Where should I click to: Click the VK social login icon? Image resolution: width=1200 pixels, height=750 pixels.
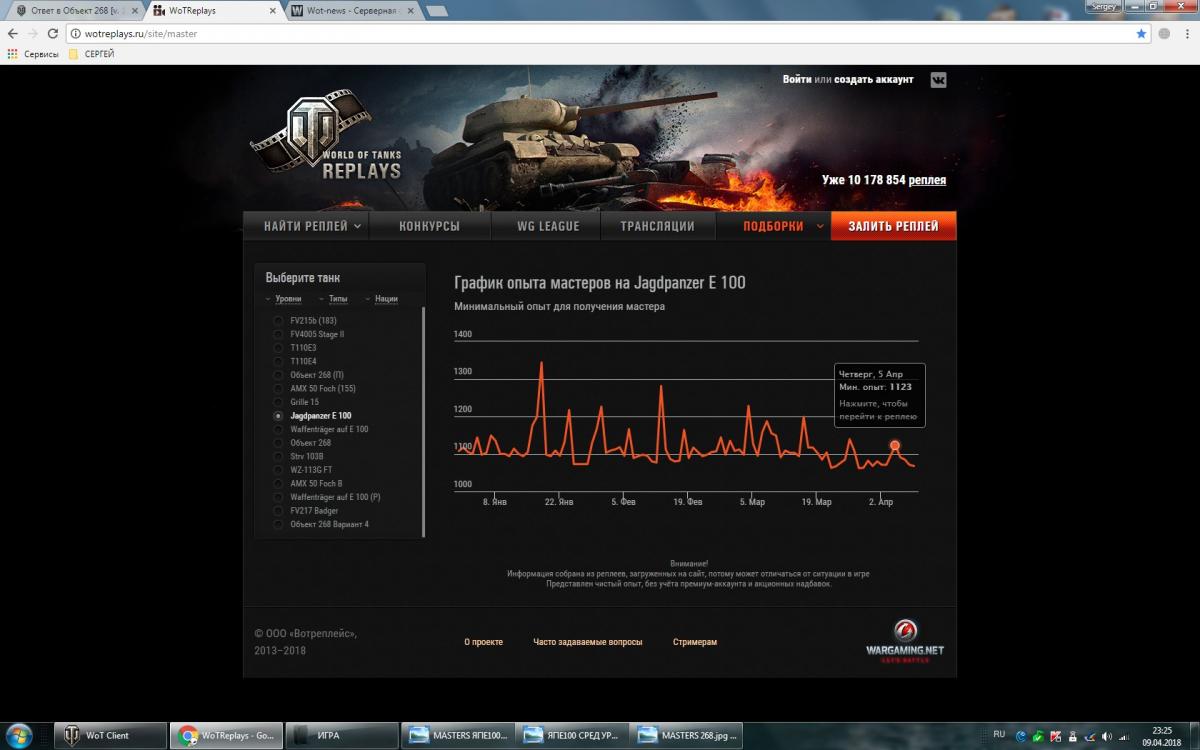point(938,80)
